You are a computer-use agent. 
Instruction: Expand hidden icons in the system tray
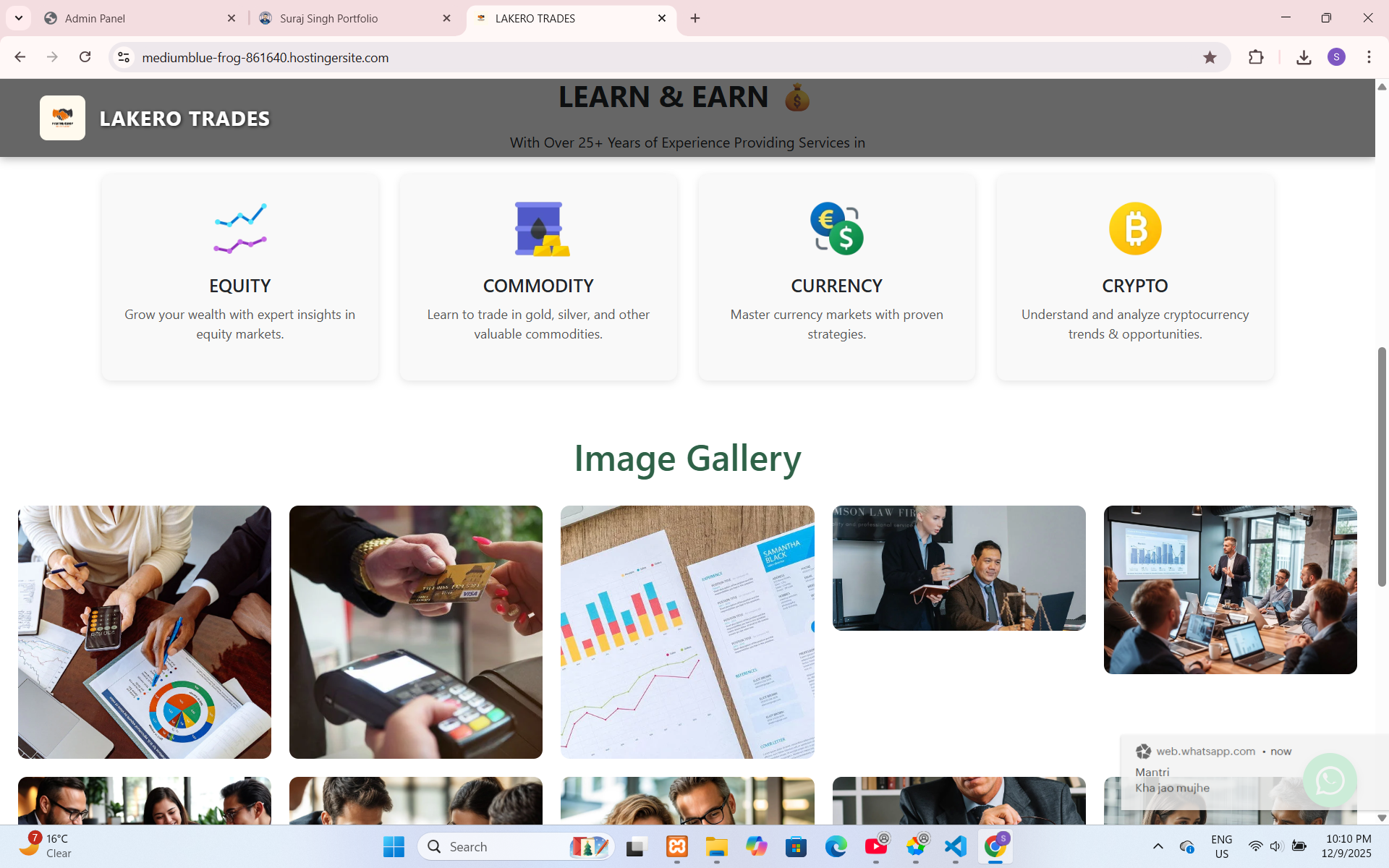pos(1157,846)
